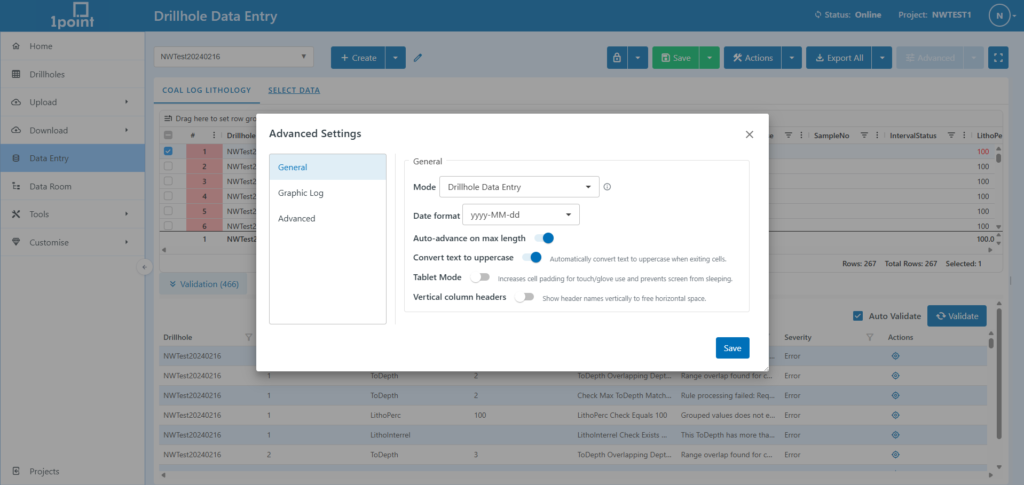Disable Convert text to uppercase toggle
The height and width of the screenshot is (485, 1024).
coord(531,258)
